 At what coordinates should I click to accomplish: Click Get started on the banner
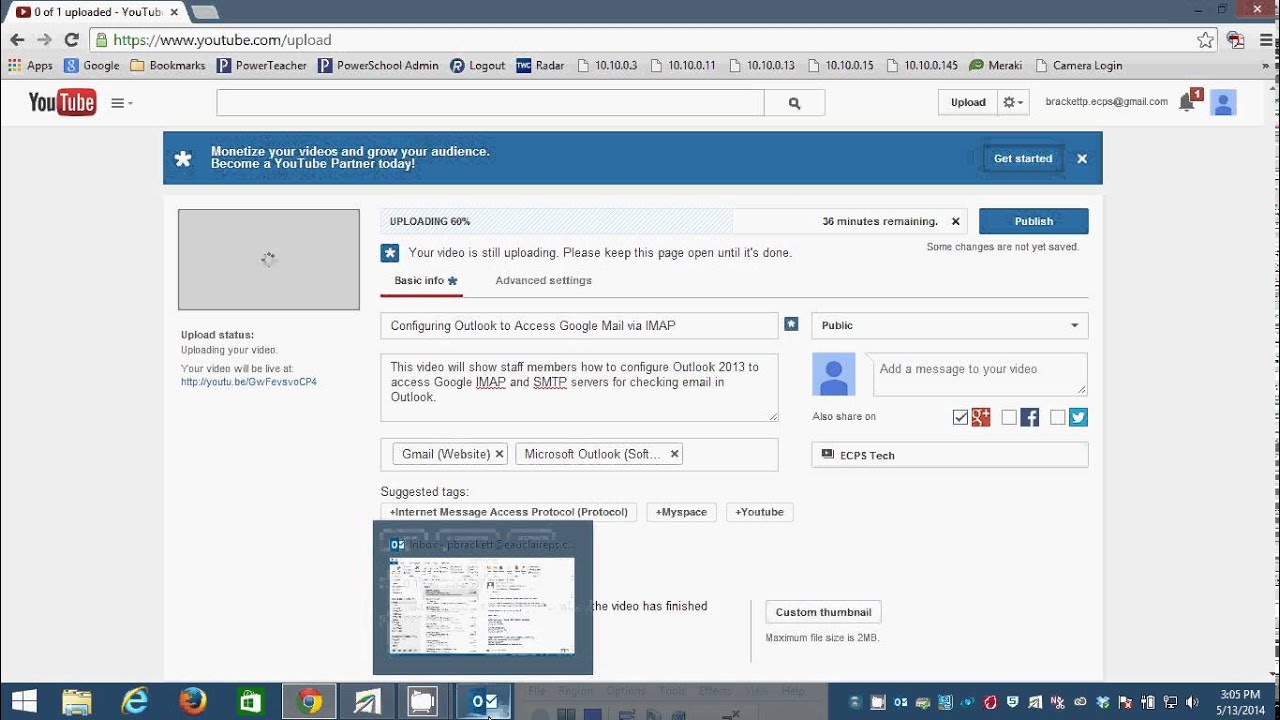click(x=1023, y=158)
